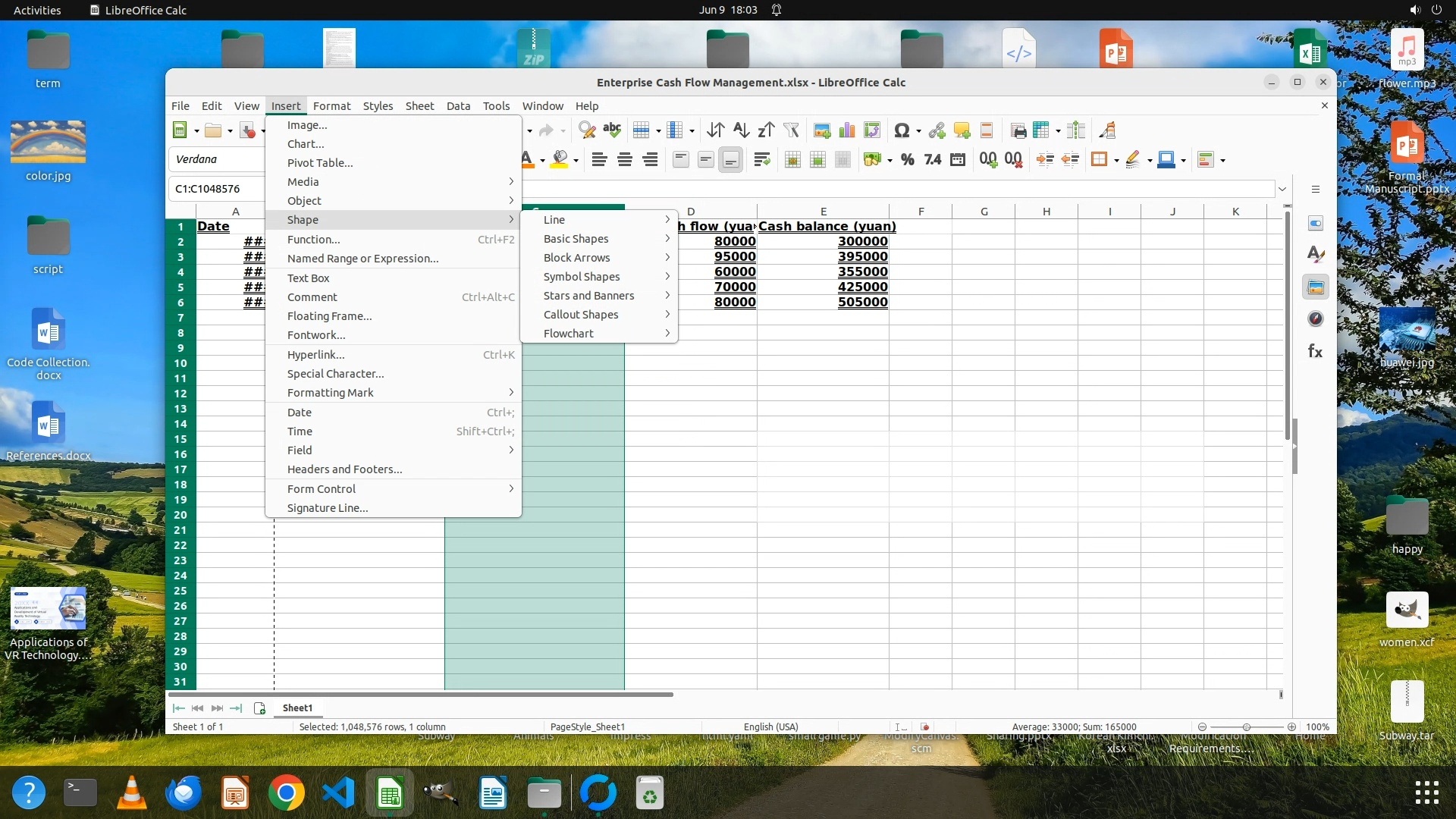Image resolution: width=1456 pixels, height=819 pixels.
Task: Expand the Special Character omega dropdown
Action: pos(918,131)
